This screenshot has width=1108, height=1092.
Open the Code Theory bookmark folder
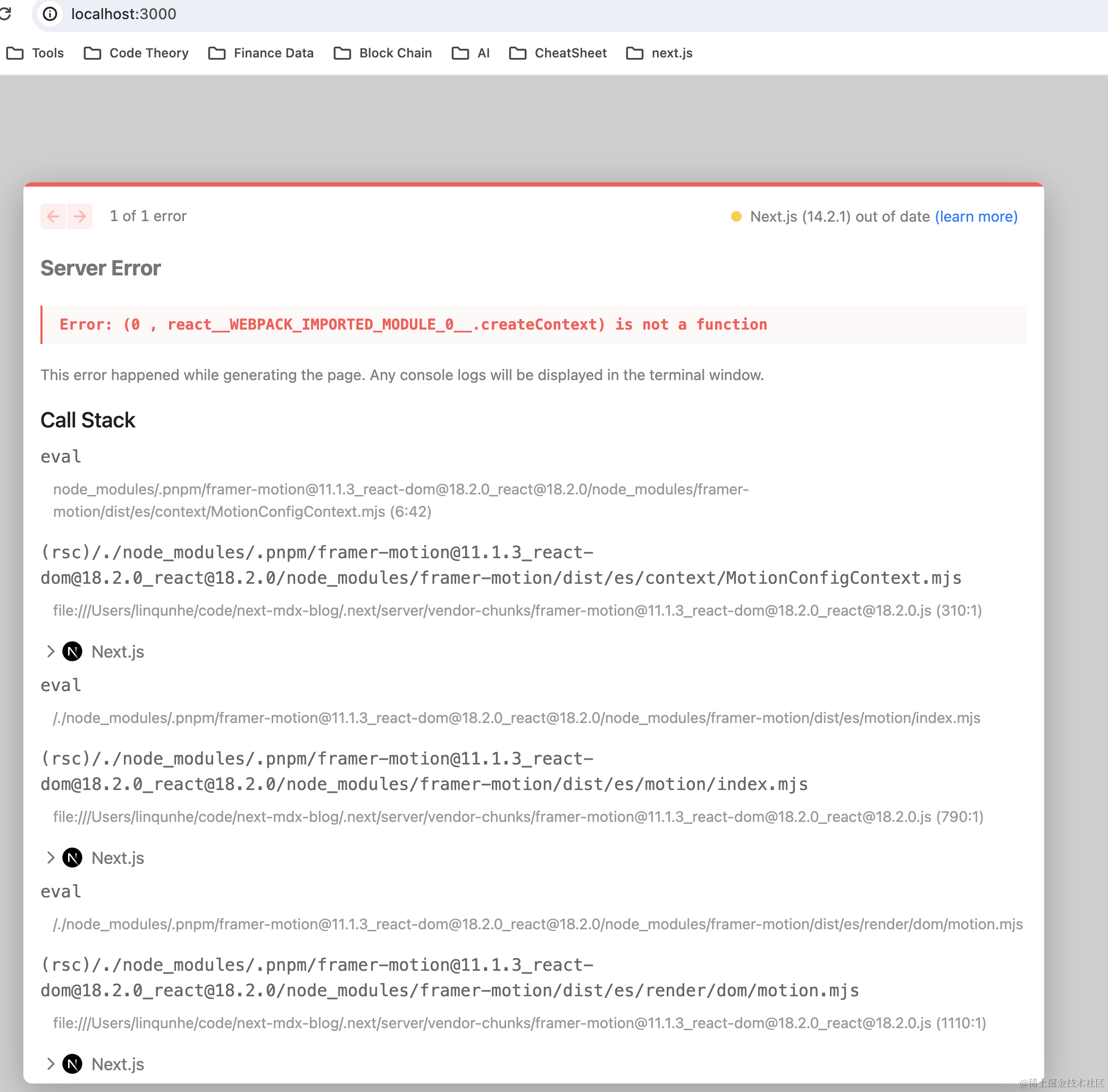click(x=137, y=53)
